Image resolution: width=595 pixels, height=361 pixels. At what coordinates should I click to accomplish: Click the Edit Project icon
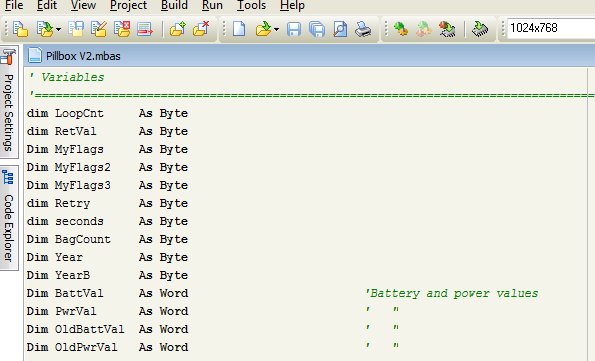99,29
